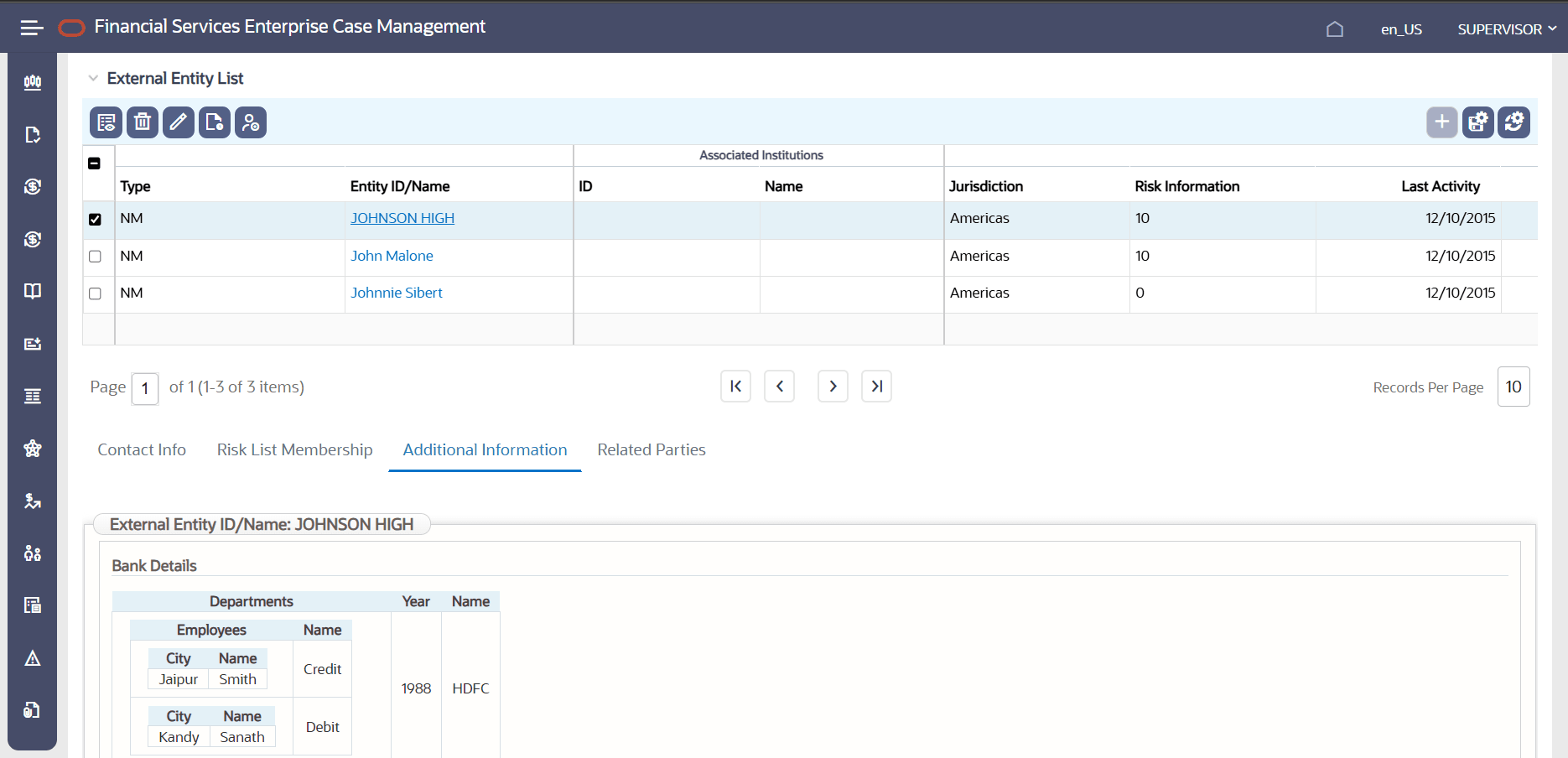Switch to the Contact Info tab
The width and height of the screenshot is (1568, 758).
[x=142, y=450]
